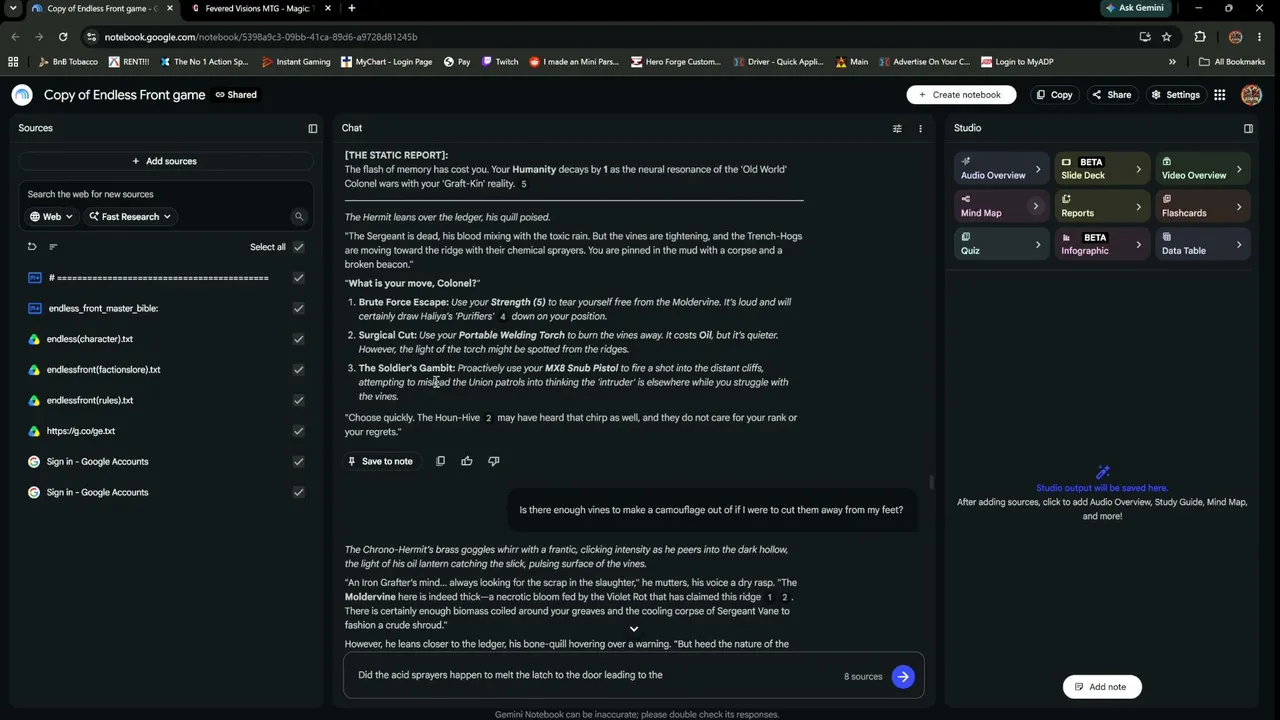
Task: Uncheck the endlessfront(factionslore).txt source
Action: click(x=298, y=370)
